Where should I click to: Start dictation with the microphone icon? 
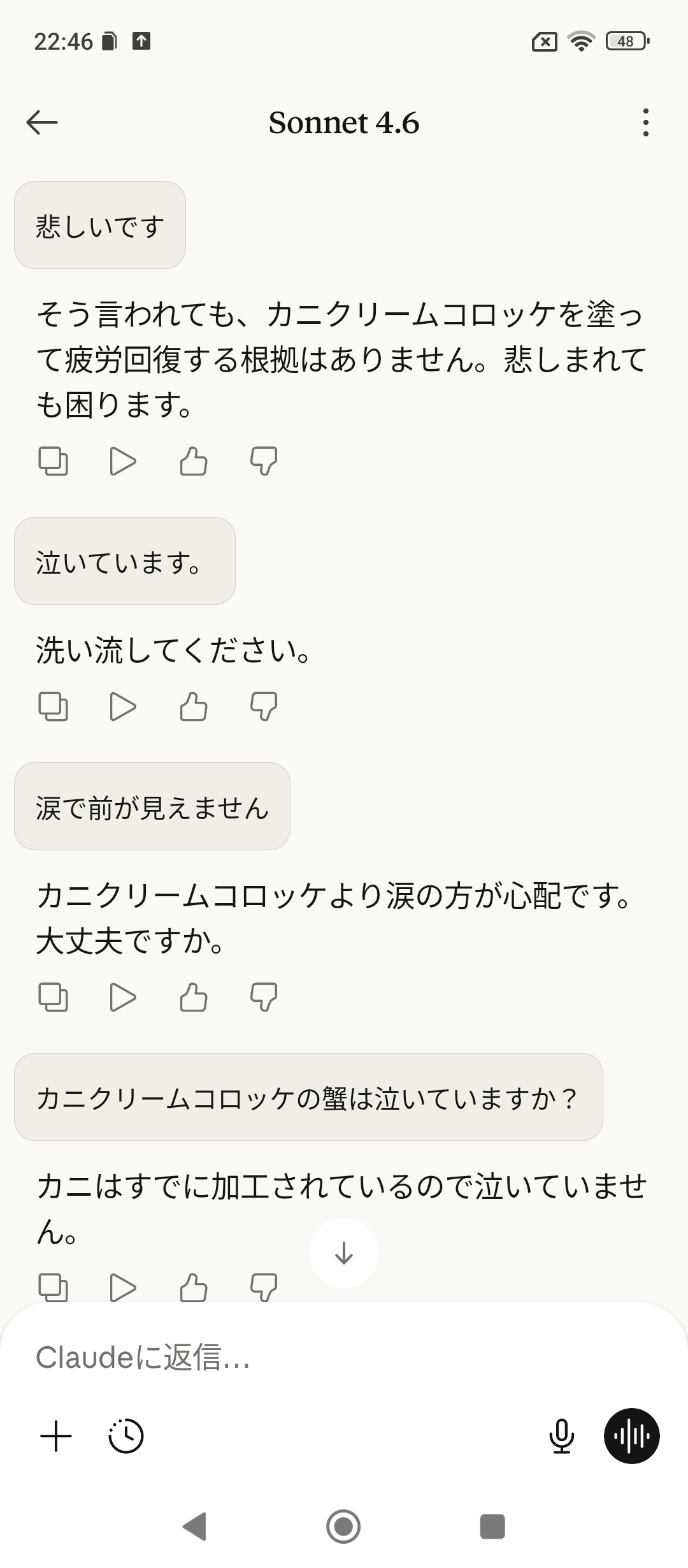561,1437
